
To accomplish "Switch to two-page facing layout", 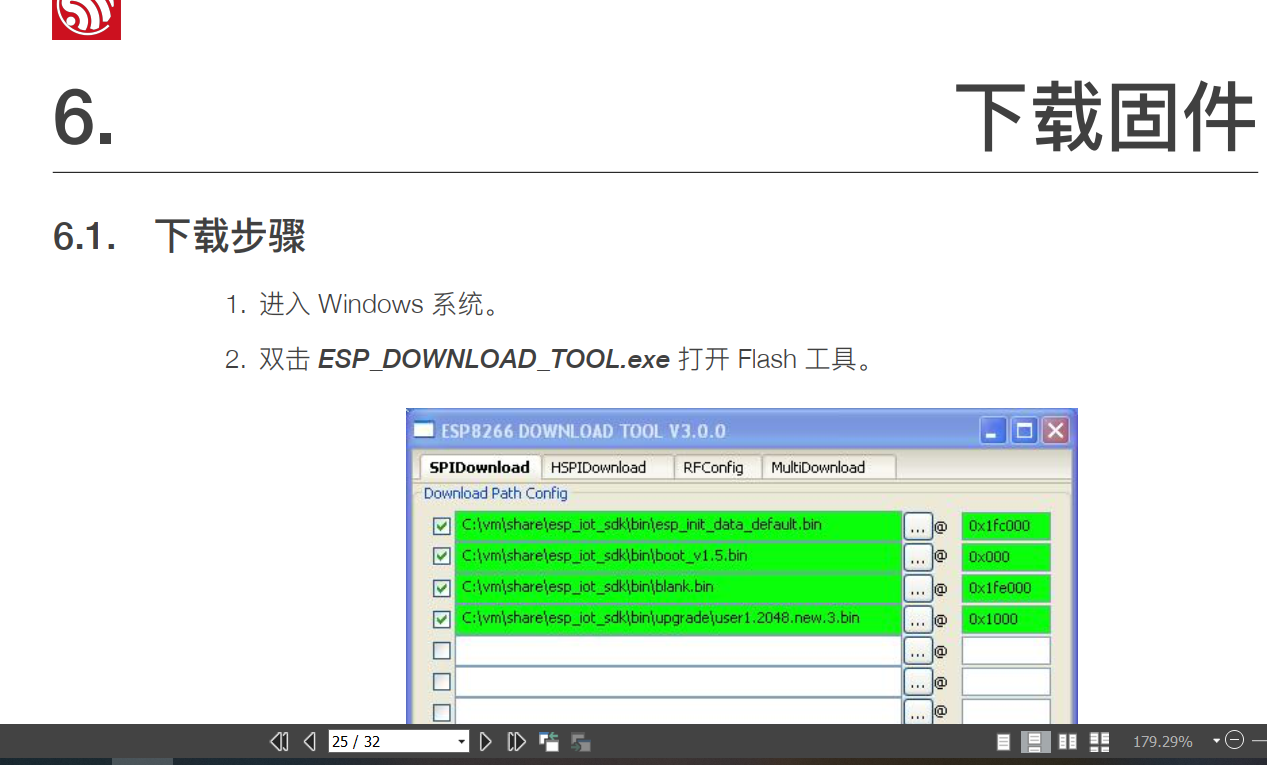I will (x=1068, y=742).
